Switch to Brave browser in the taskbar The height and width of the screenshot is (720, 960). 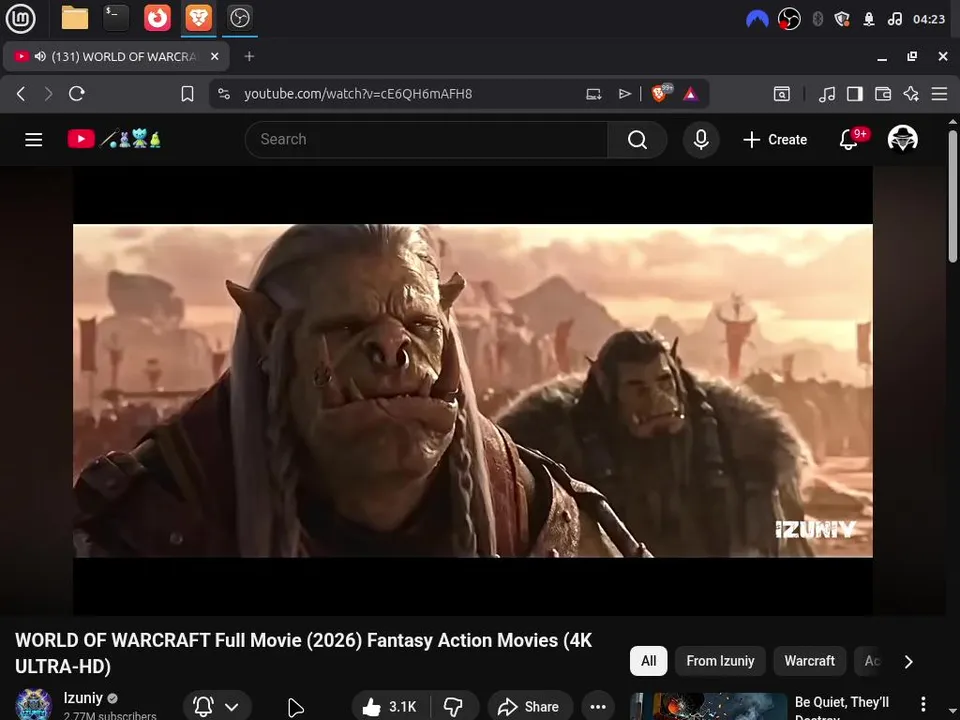click(198, 18)
